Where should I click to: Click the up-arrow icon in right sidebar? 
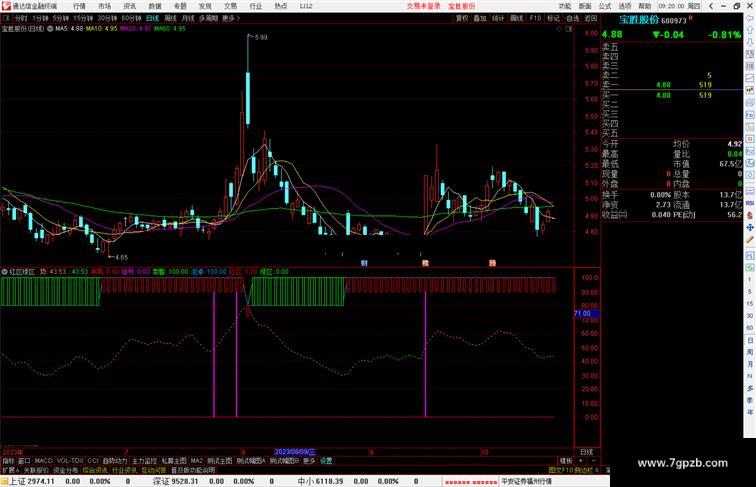[750, 30]
